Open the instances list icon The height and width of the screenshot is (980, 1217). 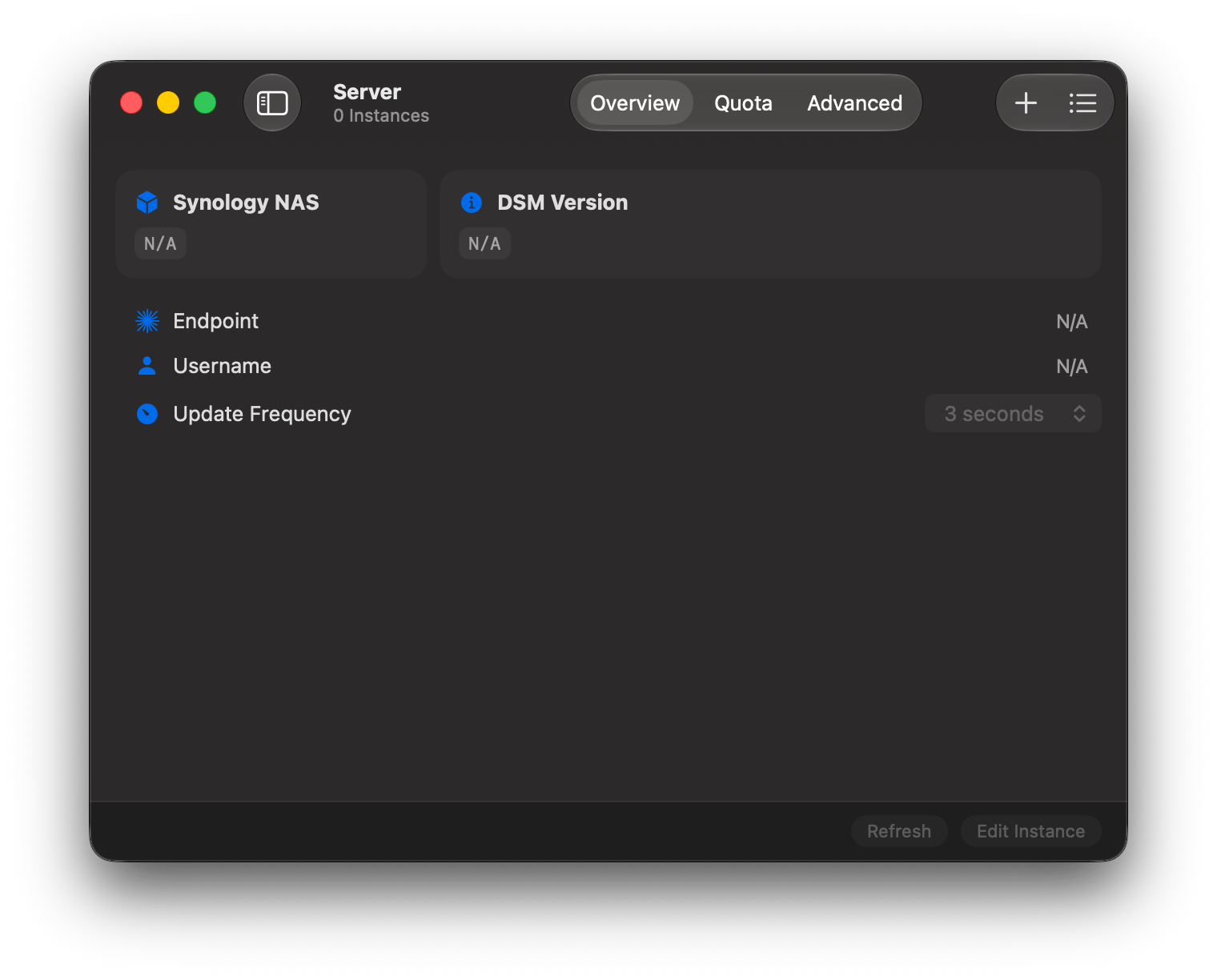tap(1082, 102)
